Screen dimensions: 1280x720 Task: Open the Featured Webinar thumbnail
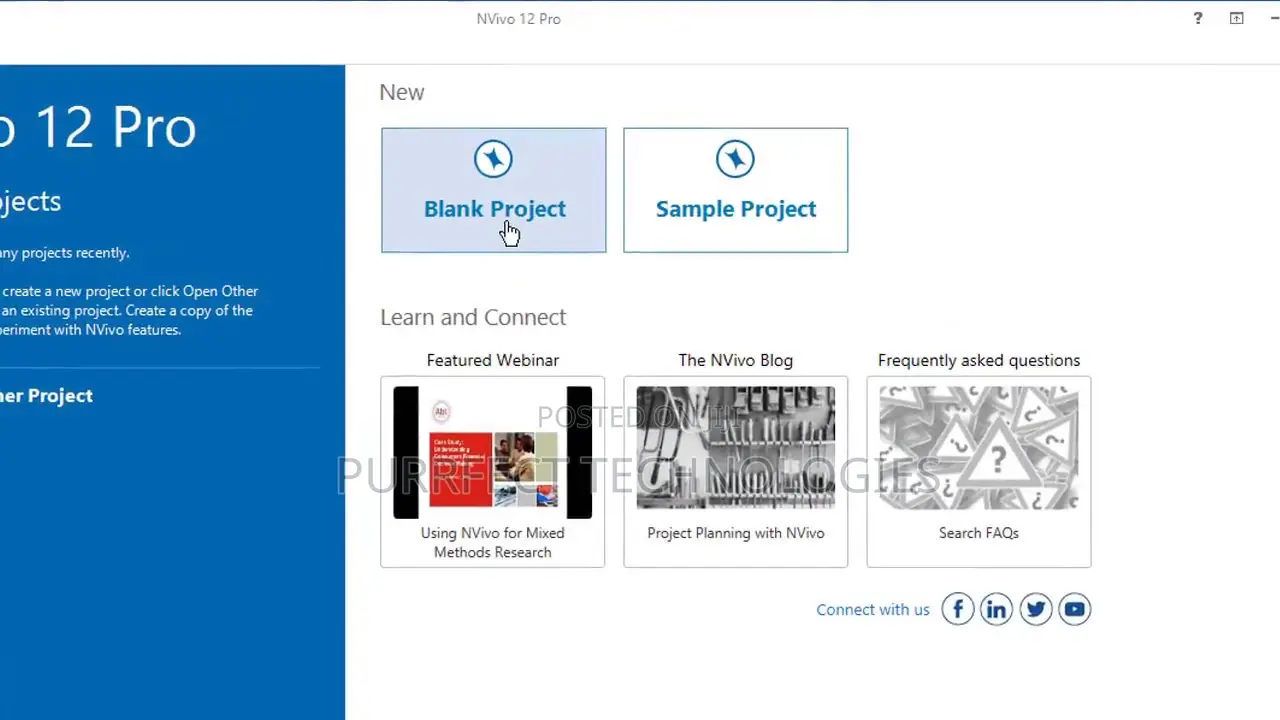pyautogui.click(x=492, y=453)
